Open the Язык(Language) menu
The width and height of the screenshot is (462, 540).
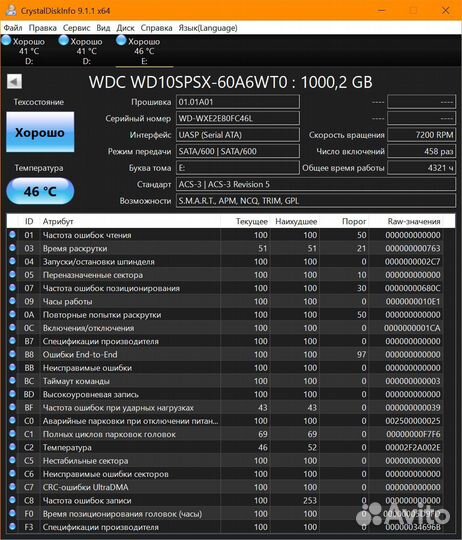coord(208,28)
